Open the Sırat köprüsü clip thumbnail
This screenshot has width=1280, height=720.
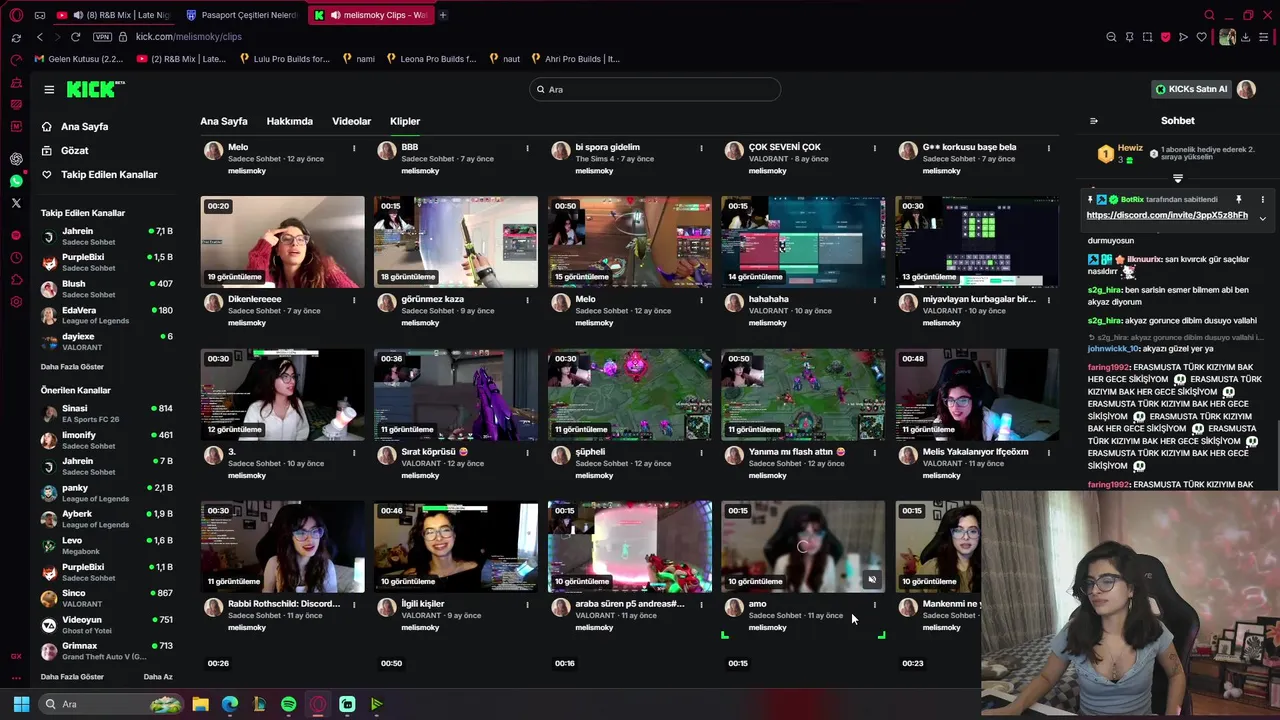[x=455, y=394]
